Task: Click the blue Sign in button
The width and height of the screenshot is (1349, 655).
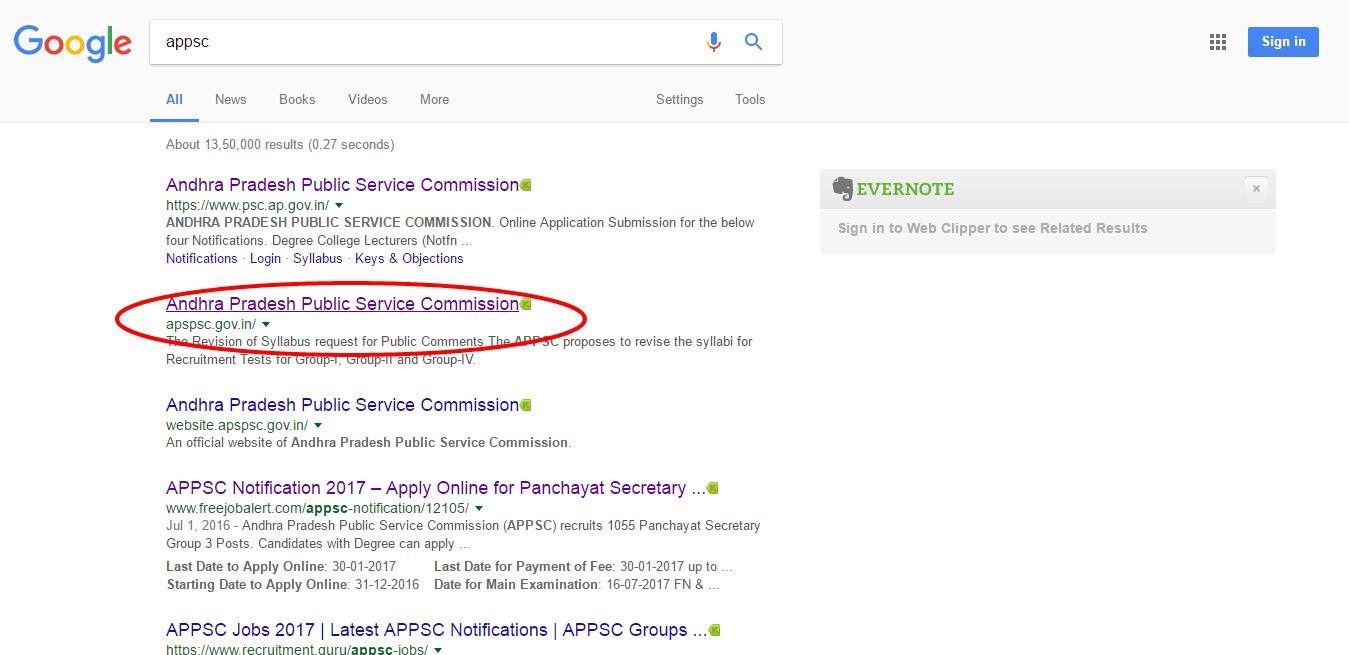Action: click(1283, 42)
